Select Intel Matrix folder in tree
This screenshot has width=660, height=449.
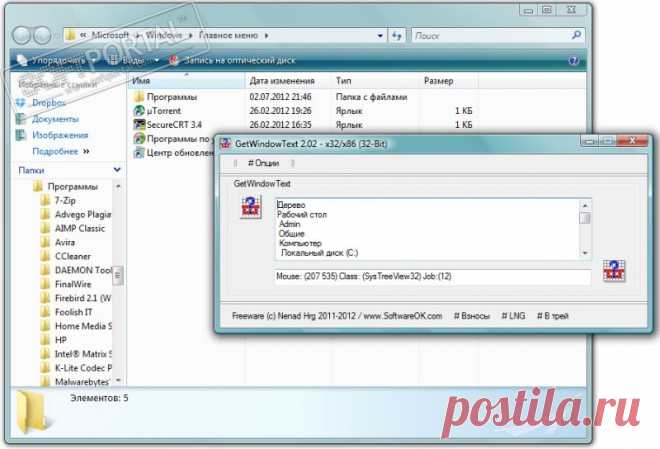click(83, 354)
